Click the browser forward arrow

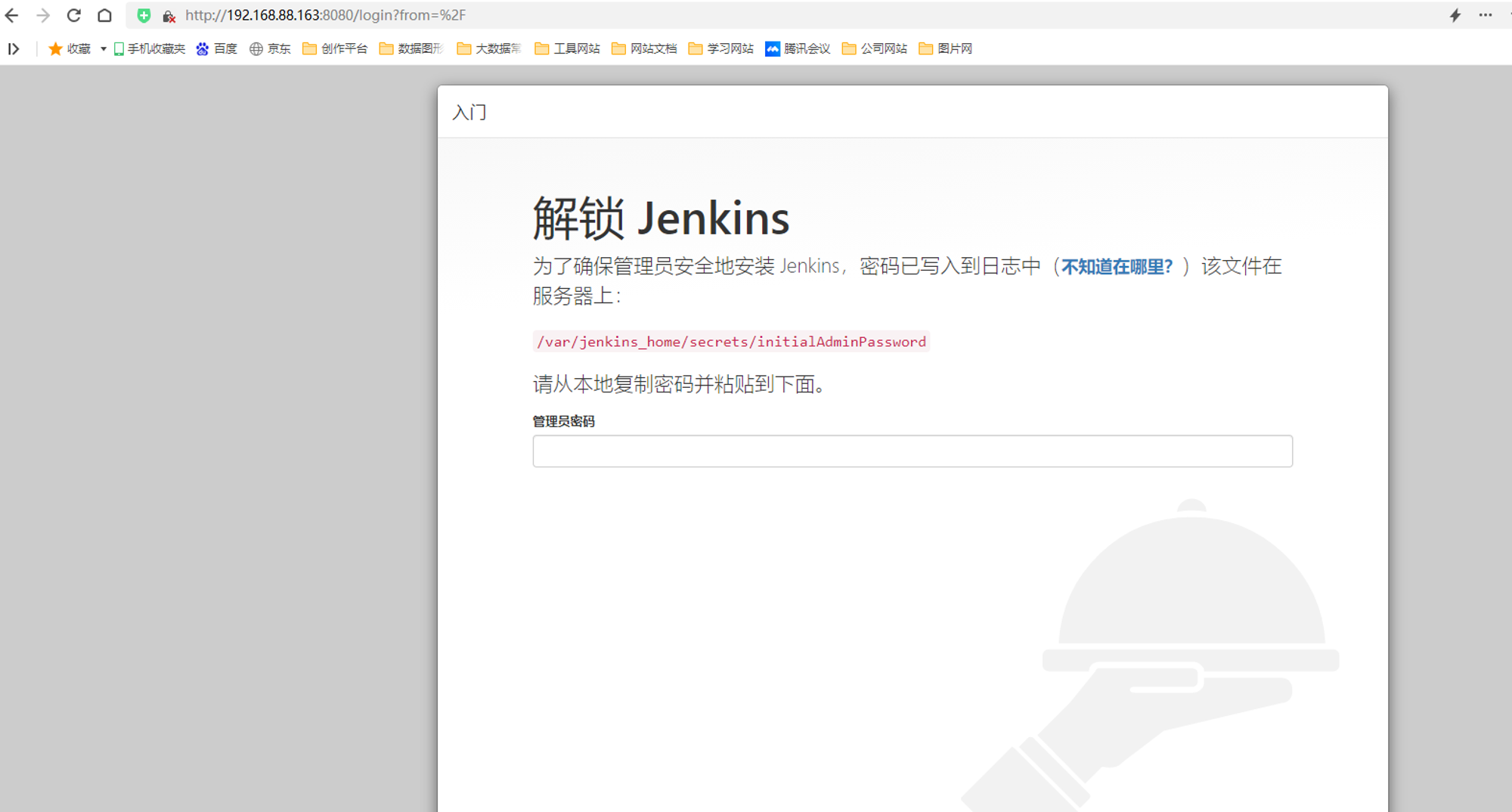coord(43,15)
